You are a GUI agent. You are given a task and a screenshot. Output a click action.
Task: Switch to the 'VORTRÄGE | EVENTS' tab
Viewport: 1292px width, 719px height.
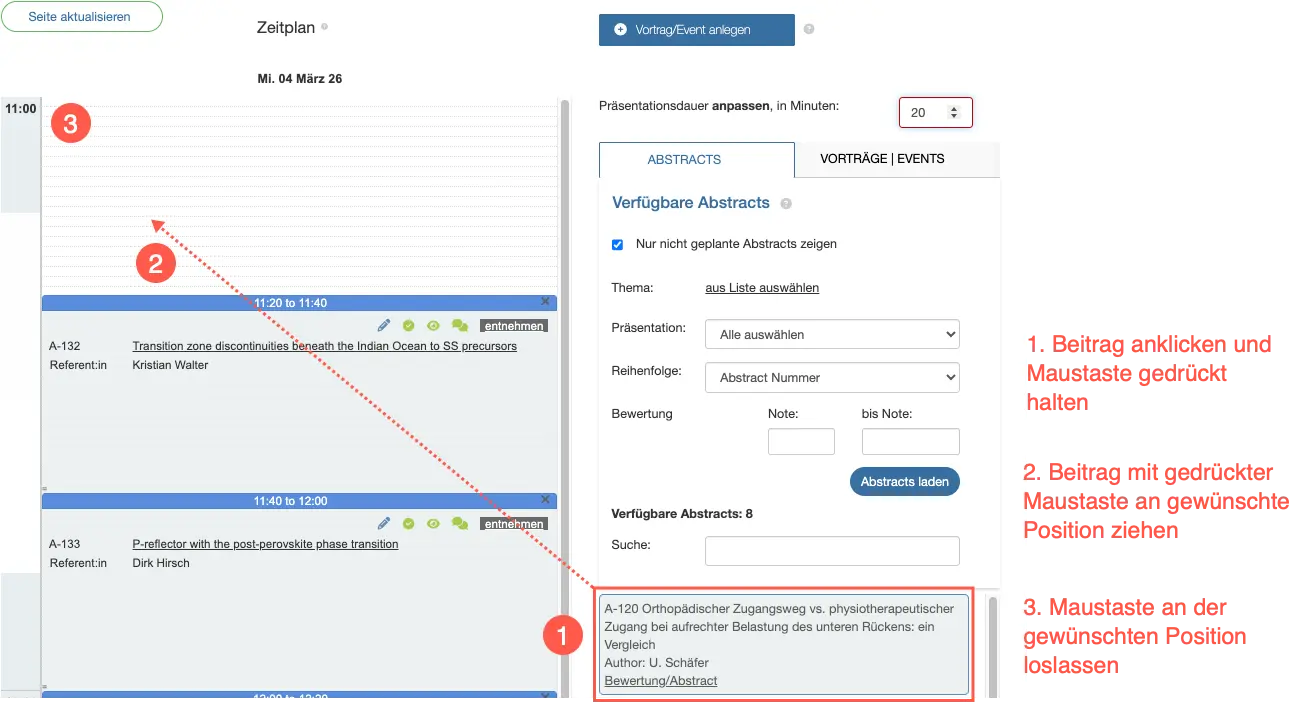pyautogui.click(x=882, y=159)
